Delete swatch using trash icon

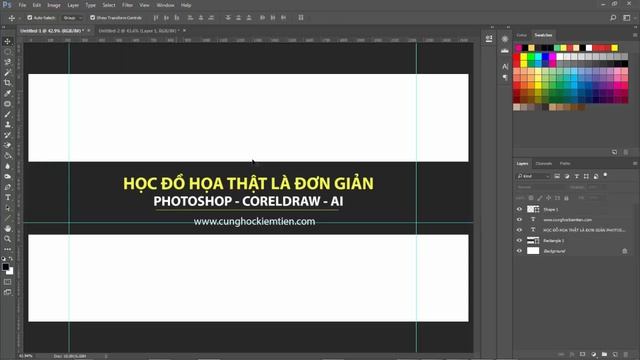click(x=626, y=152)
